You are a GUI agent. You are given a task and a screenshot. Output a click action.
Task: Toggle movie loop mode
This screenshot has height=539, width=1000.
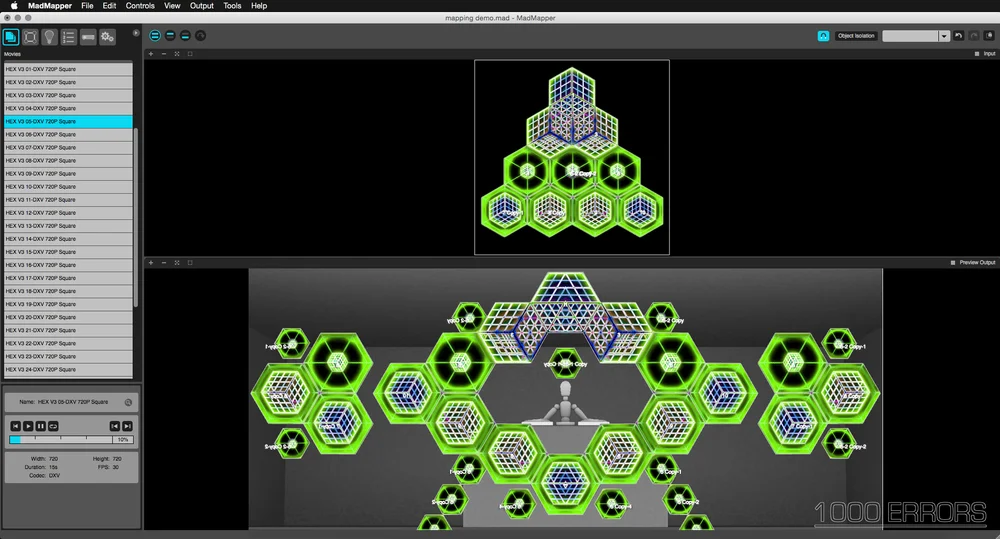pos(54,426)
